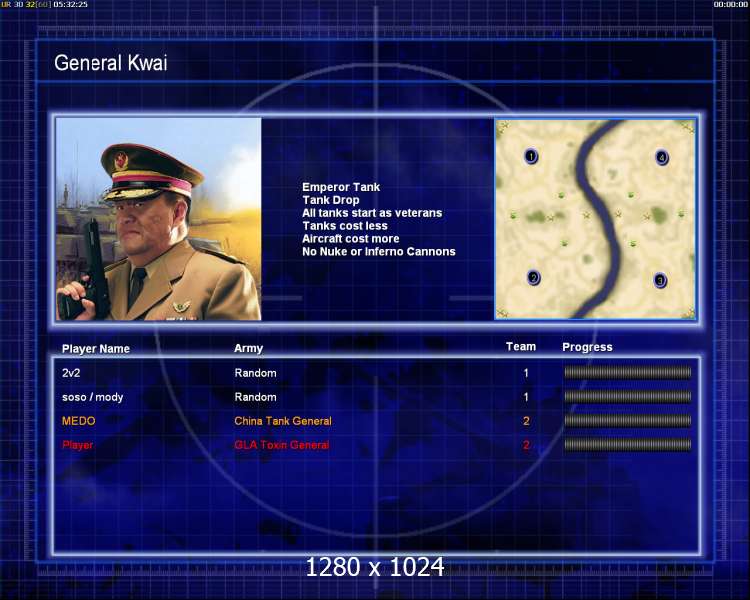Click the 'Team' column header
750x600 pixels.
coord(521,347)
